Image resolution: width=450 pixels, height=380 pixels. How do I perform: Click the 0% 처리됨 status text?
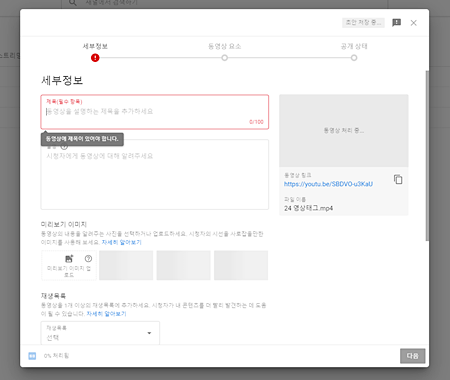[x=56, y=356]
